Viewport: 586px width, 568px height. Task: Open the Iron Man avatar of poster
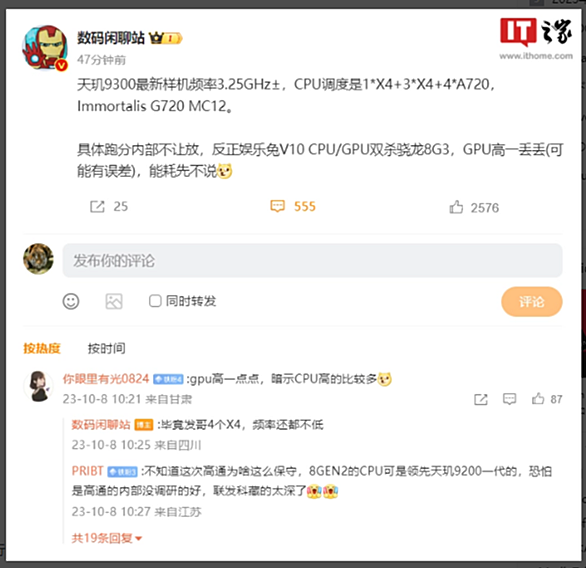(45, 47)
